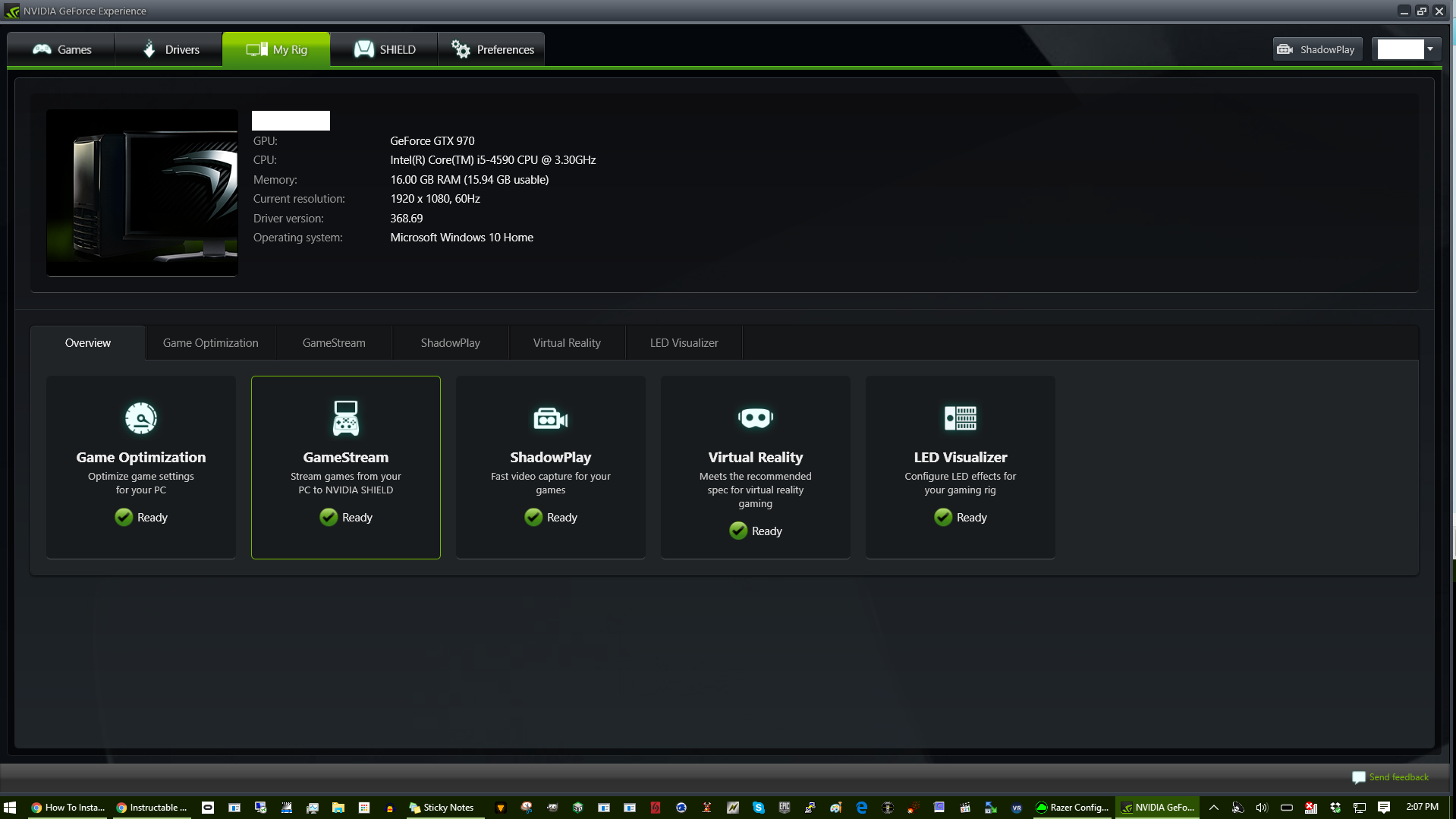The height and width of the screenshot is (819, 1456).
Task: Click the ShadowPlay card title
Action: point(551,457)
